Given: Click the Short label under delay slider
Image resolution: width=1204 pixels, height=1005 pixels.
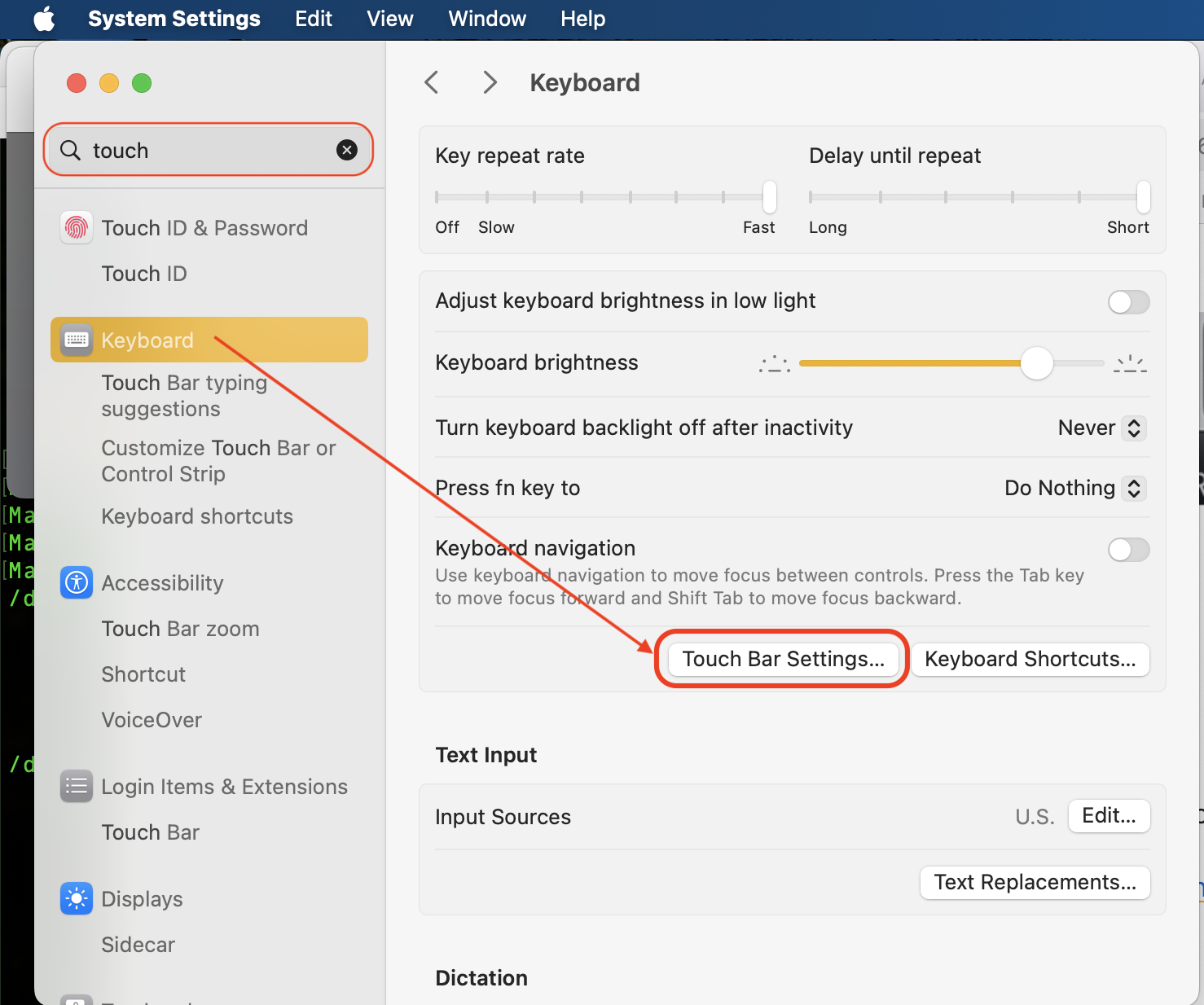Looking at the screenshot, I should 1127,227.
